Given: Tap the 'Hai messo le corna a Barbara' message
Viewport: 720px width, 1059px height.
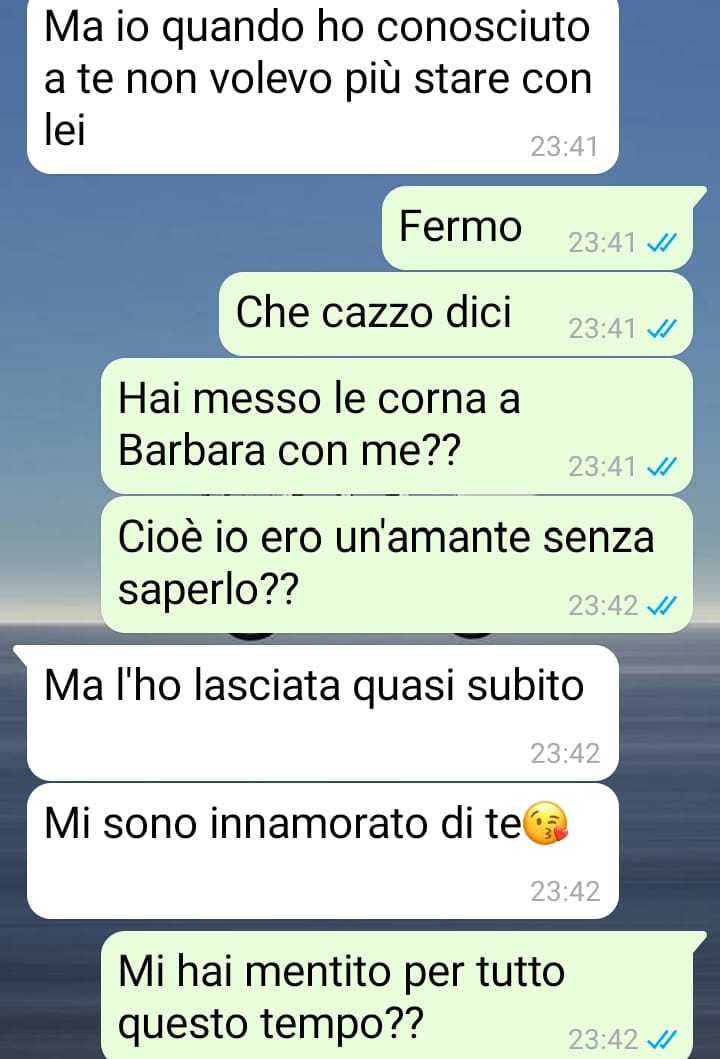Looking at the screenshot, I should click(x=397, y=426).
